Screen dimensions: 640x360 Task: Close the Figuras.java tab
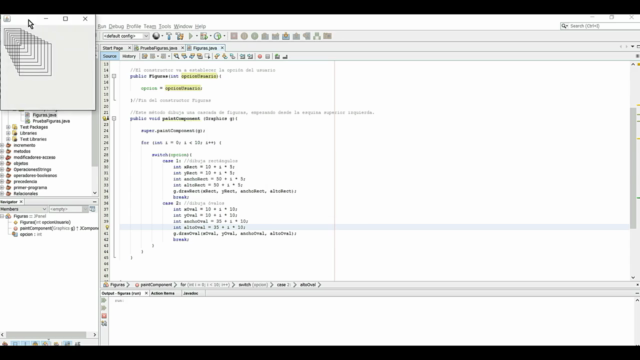222,48
